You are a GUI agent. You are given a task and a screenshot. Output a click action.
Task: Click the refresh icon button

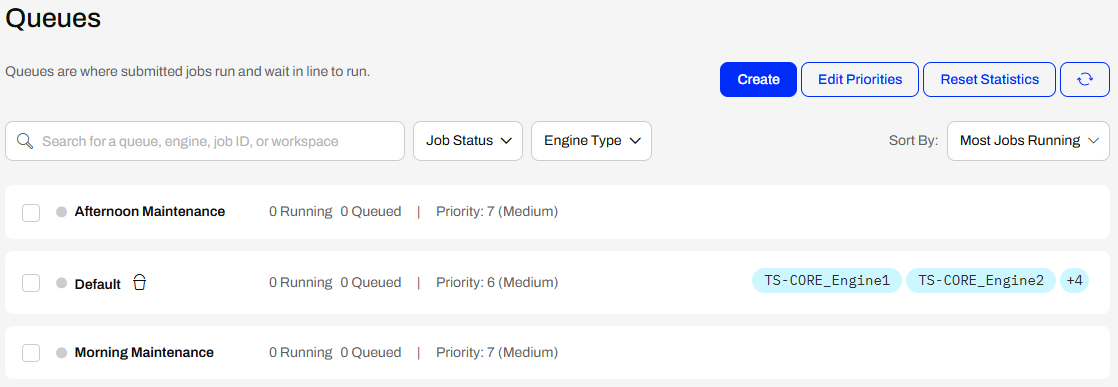pyautogui.click(x=1084, y=79)
